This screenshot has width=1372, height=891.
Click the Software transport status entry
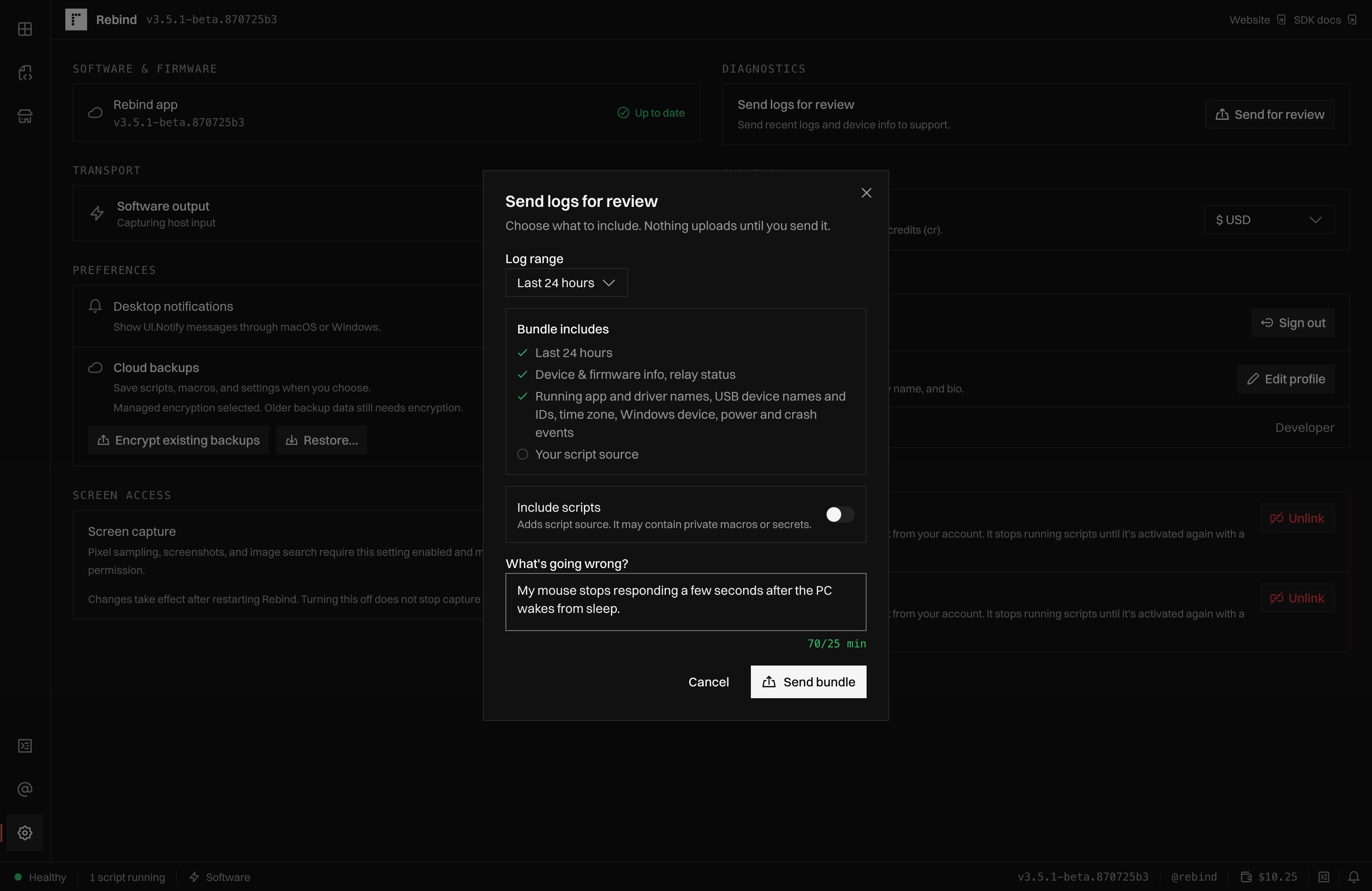(x=220, y=876)
